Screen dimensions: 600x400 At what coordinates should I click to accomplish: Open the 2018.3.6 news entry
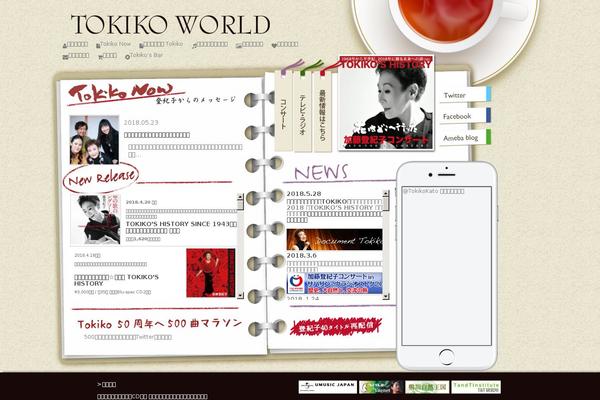[334, 261]
